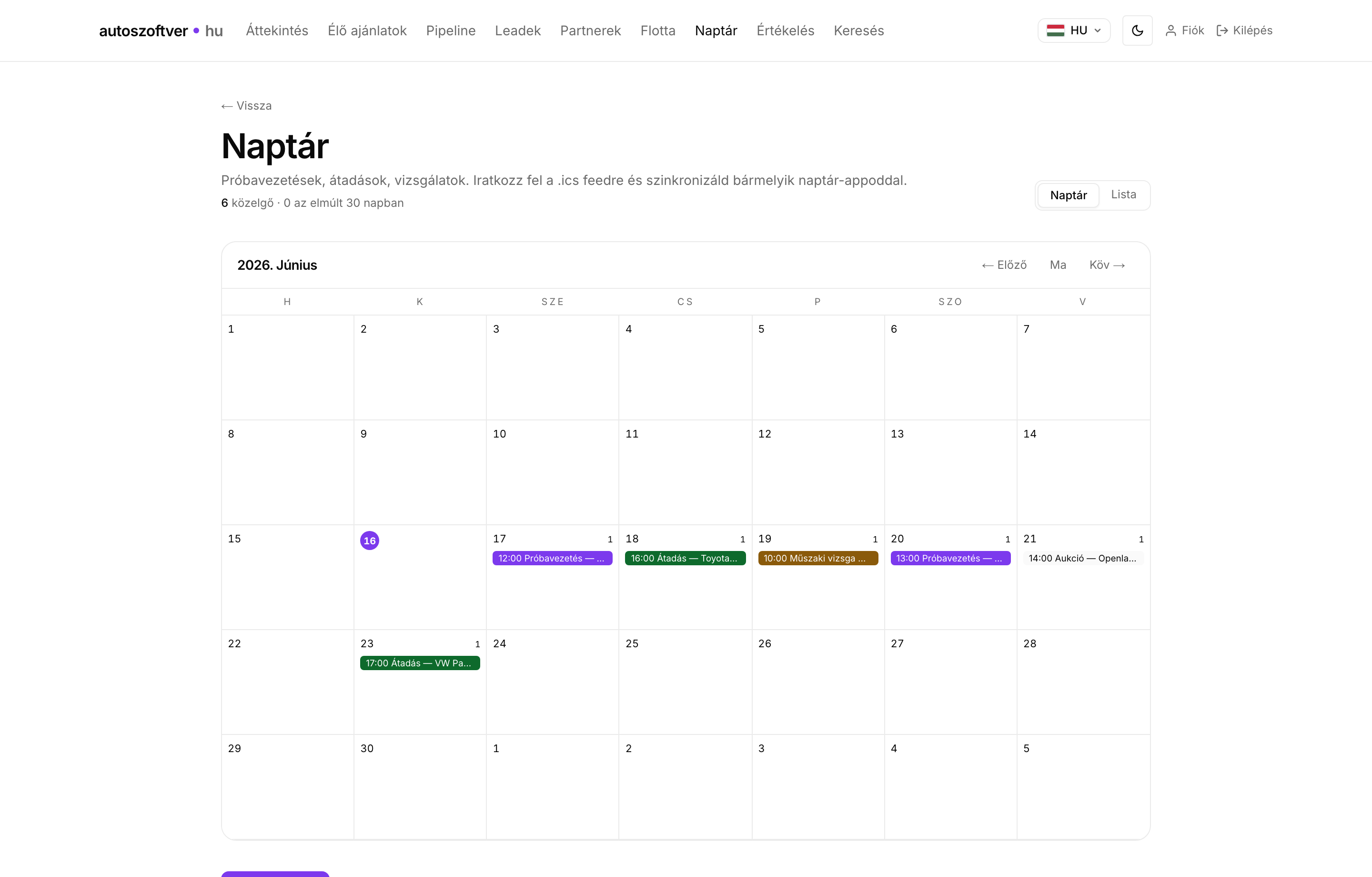Open Értékelés page

785,31
